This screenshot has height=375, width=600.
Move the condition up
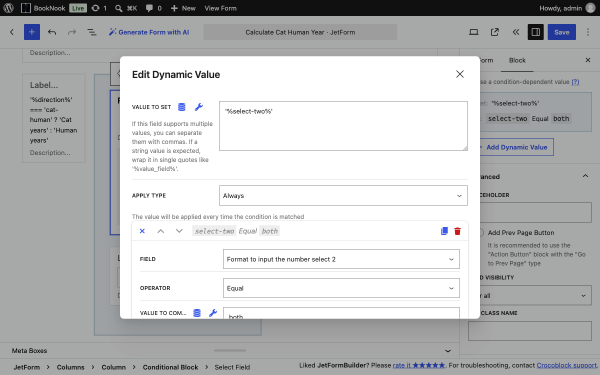pos(161,231)
